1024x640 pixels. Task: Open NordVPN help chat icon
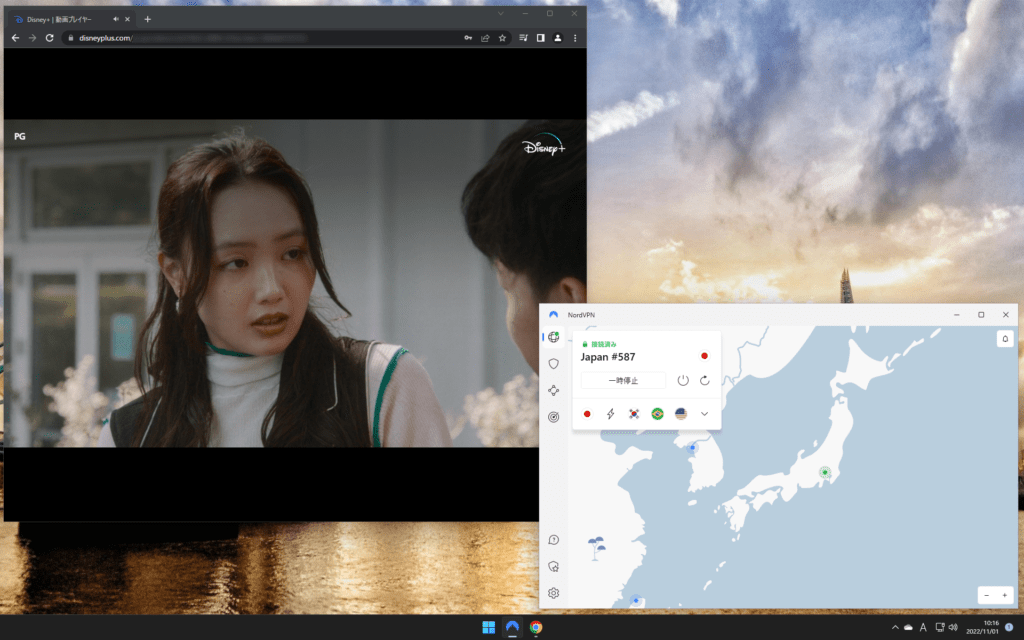click(x=554, y=540)
